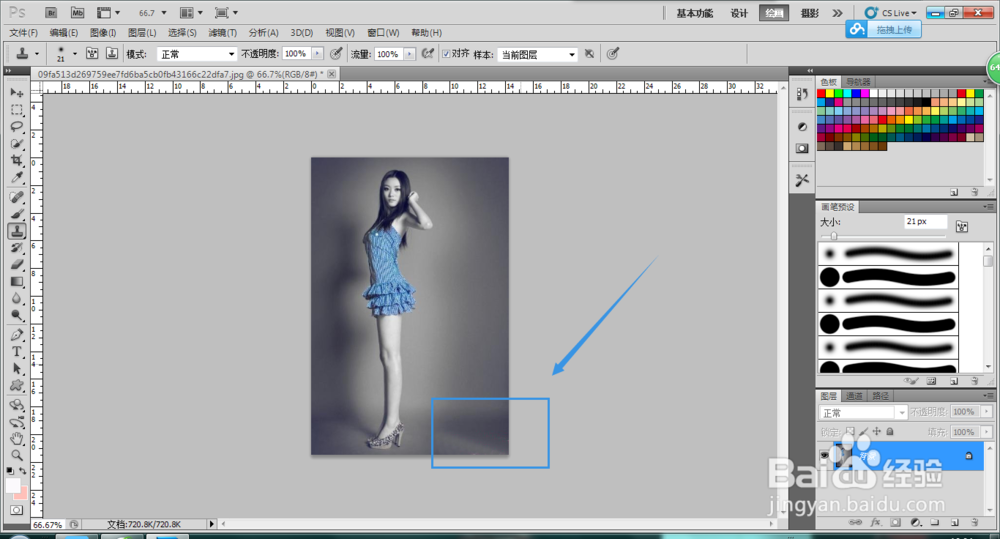The width and height of the screenshot is (1000, 539).
Task: Select the Clone Stamp tool in toolbox
Action: click(x=17, y=231)
